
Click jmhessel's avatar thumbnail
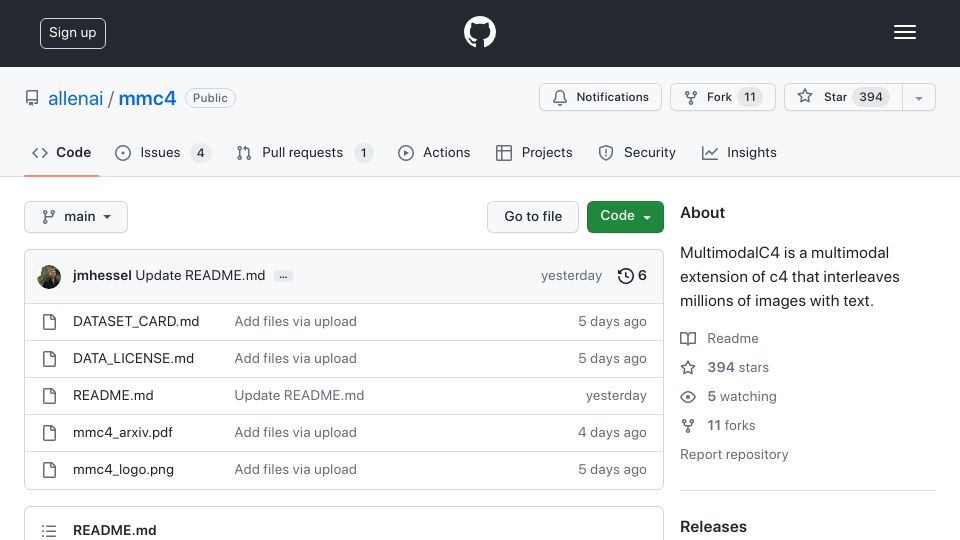point(49,277)
